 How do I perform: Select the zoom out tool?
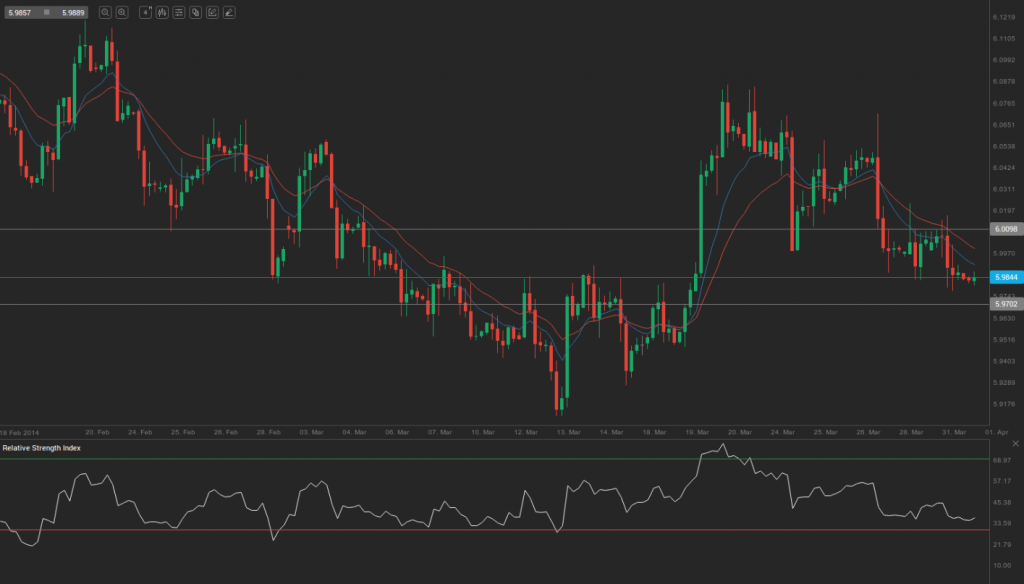click(x=106, y=13)
